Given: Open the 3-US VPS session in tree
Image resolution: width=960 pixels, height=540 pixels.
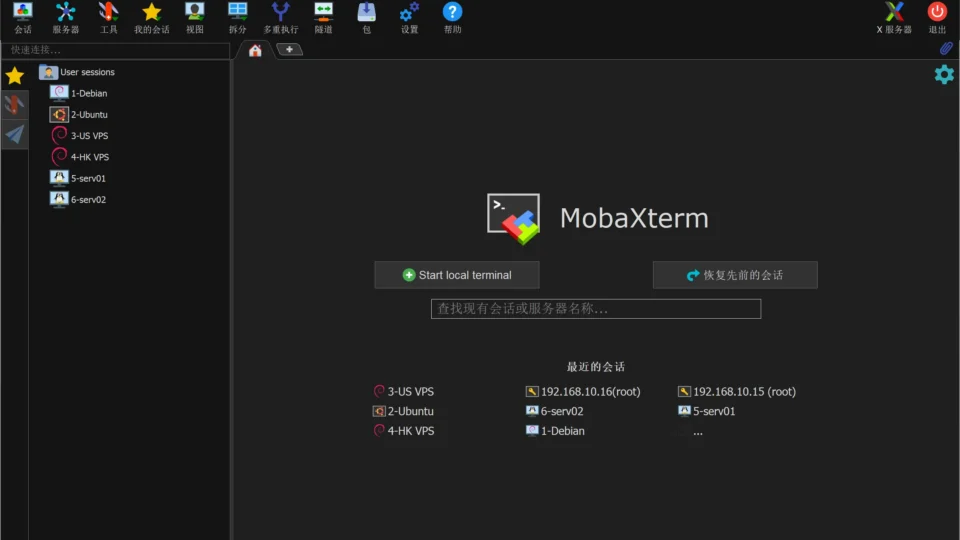Looking at the screenshot, I should click(x=79, y=136).
